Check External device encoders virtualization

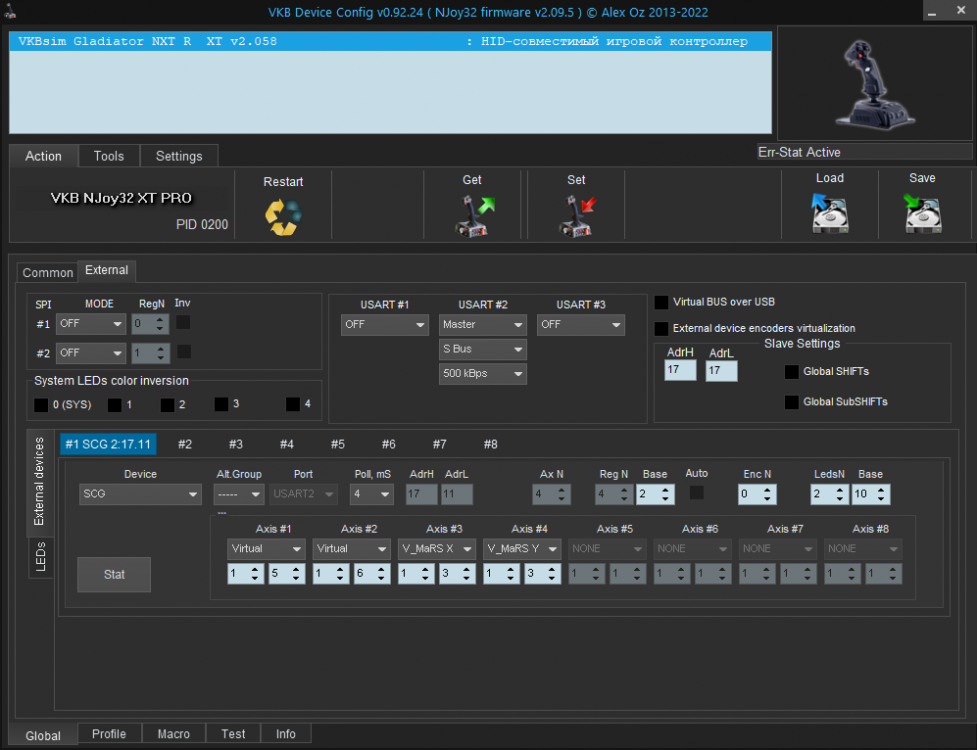pyautogui.click(x=661, y=328)
